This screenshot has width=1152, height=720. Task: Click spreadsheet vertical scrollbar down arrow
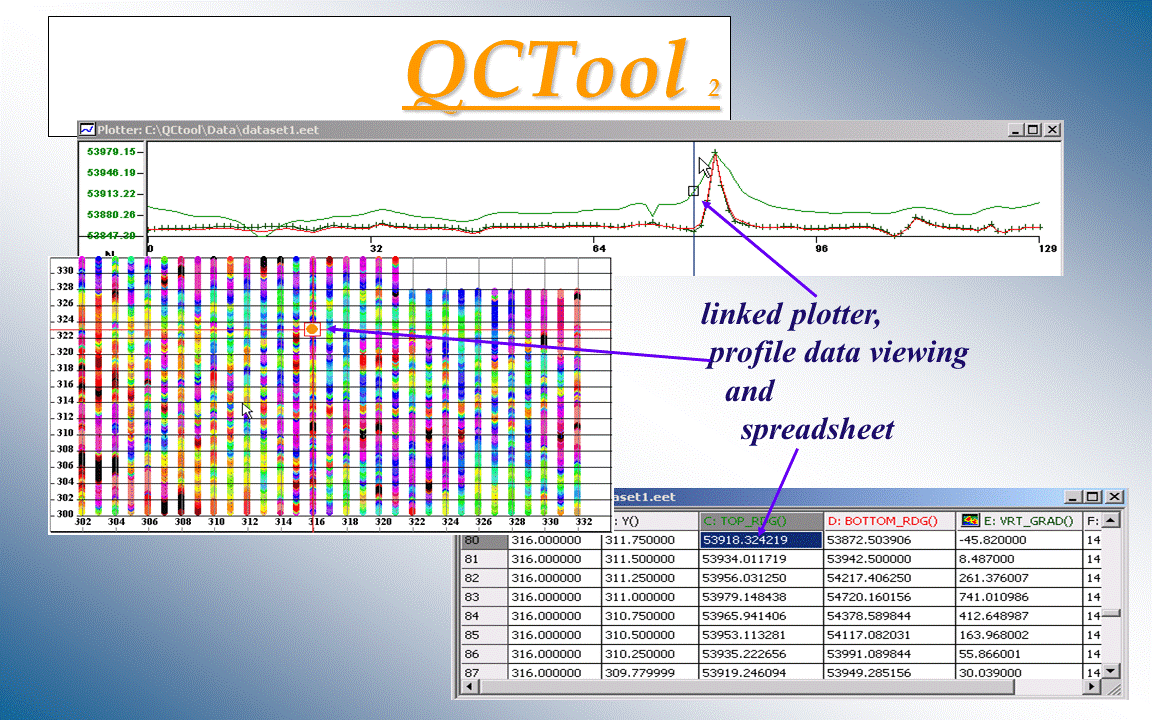pos(1112,670)
